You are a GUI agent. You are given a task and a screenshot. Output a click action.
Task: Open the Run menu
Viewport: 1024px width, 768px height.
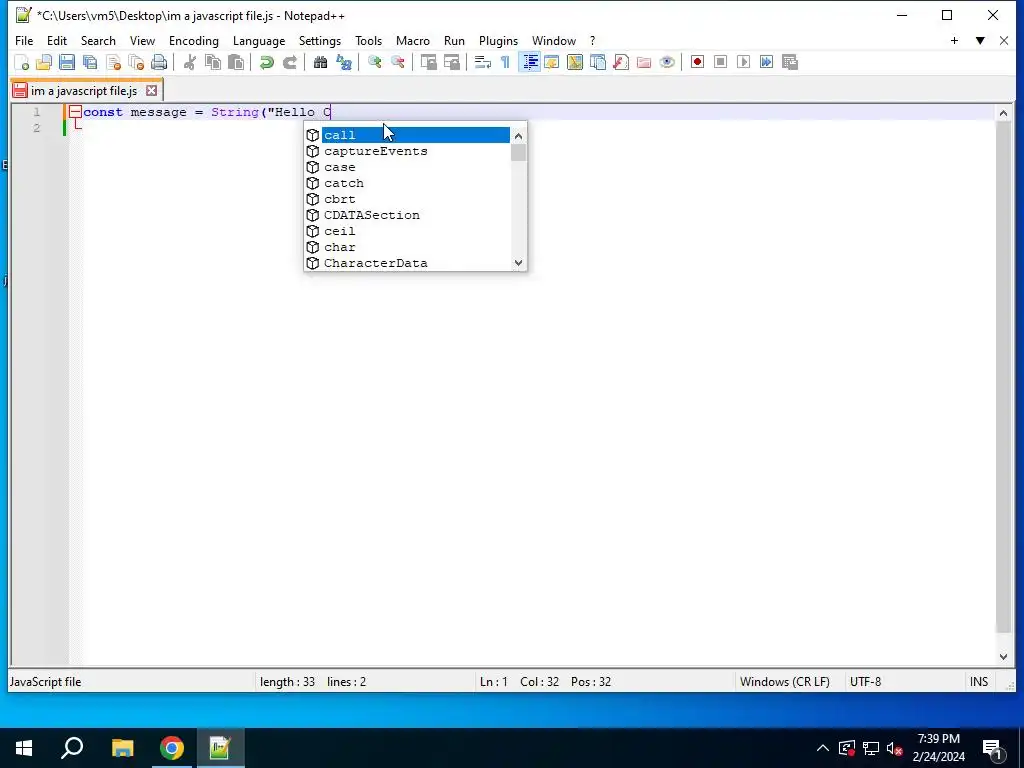[x=455, y=40]
